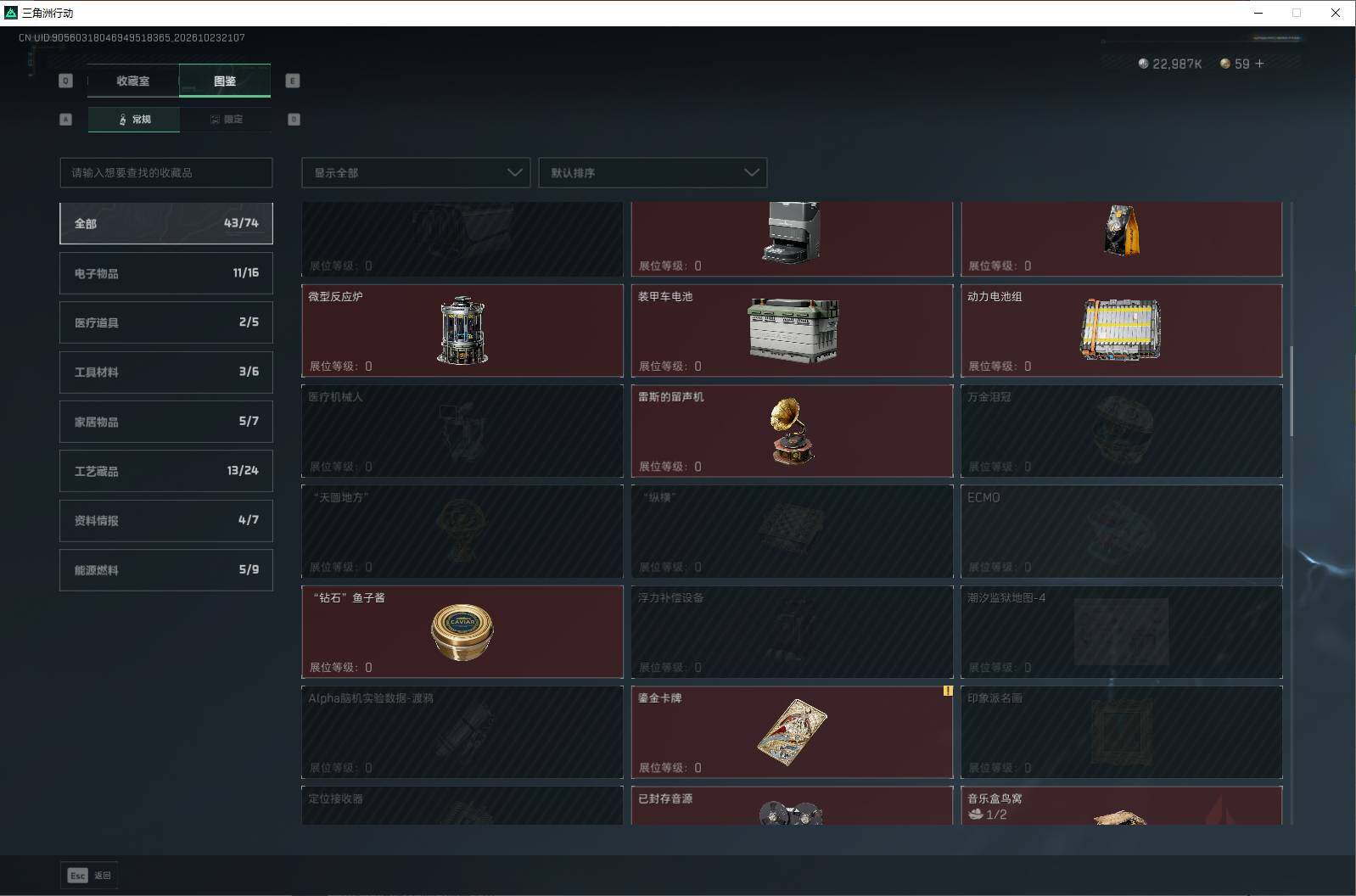
Task: Expand the 显示全部 filter dropdown
Action: point(416,173)
